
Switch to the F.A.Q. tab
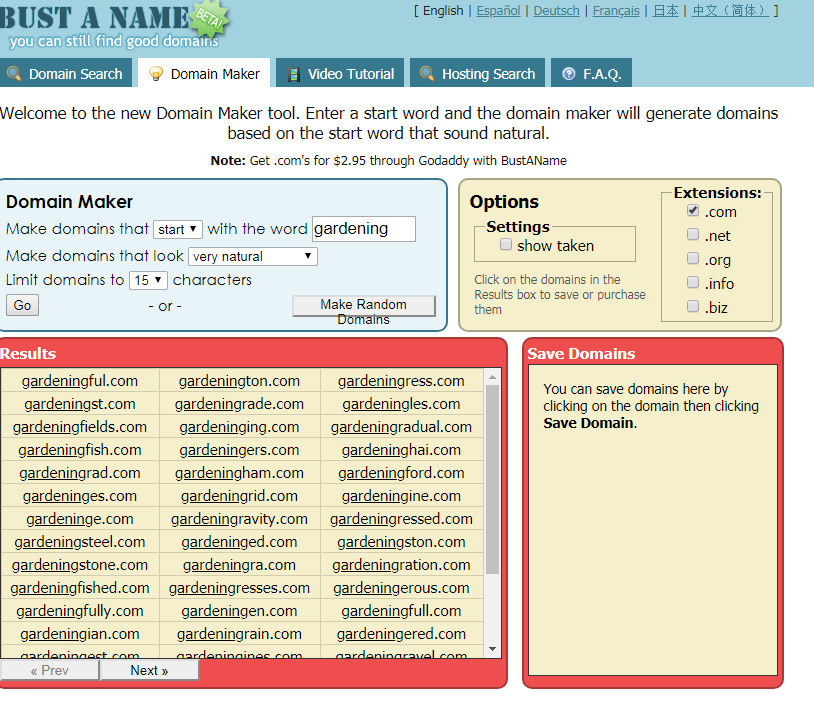(x=590, y=72)
